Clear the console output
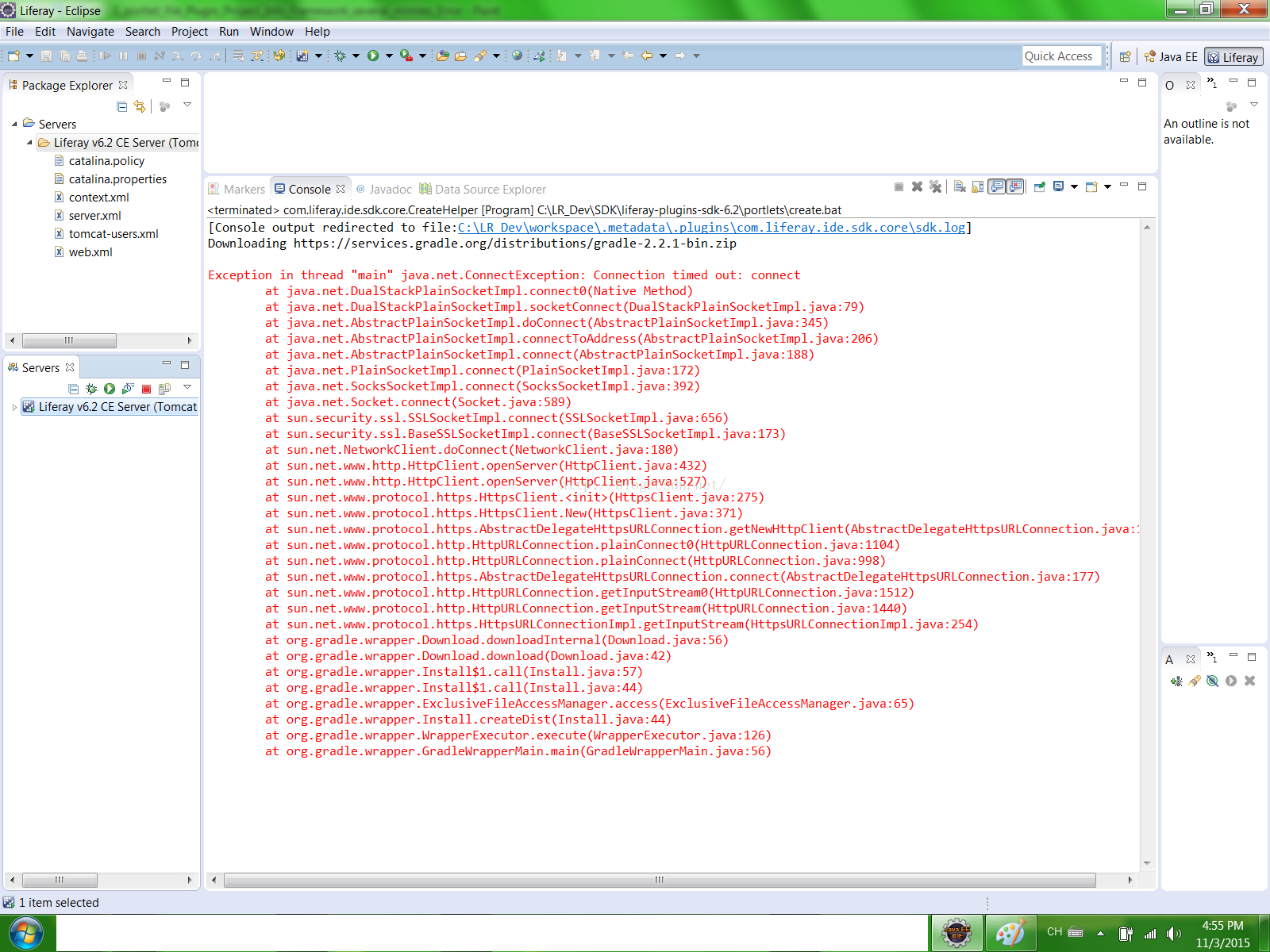Screen dimensions: 1270x952 pyautogui.click(x=960, y=187)
